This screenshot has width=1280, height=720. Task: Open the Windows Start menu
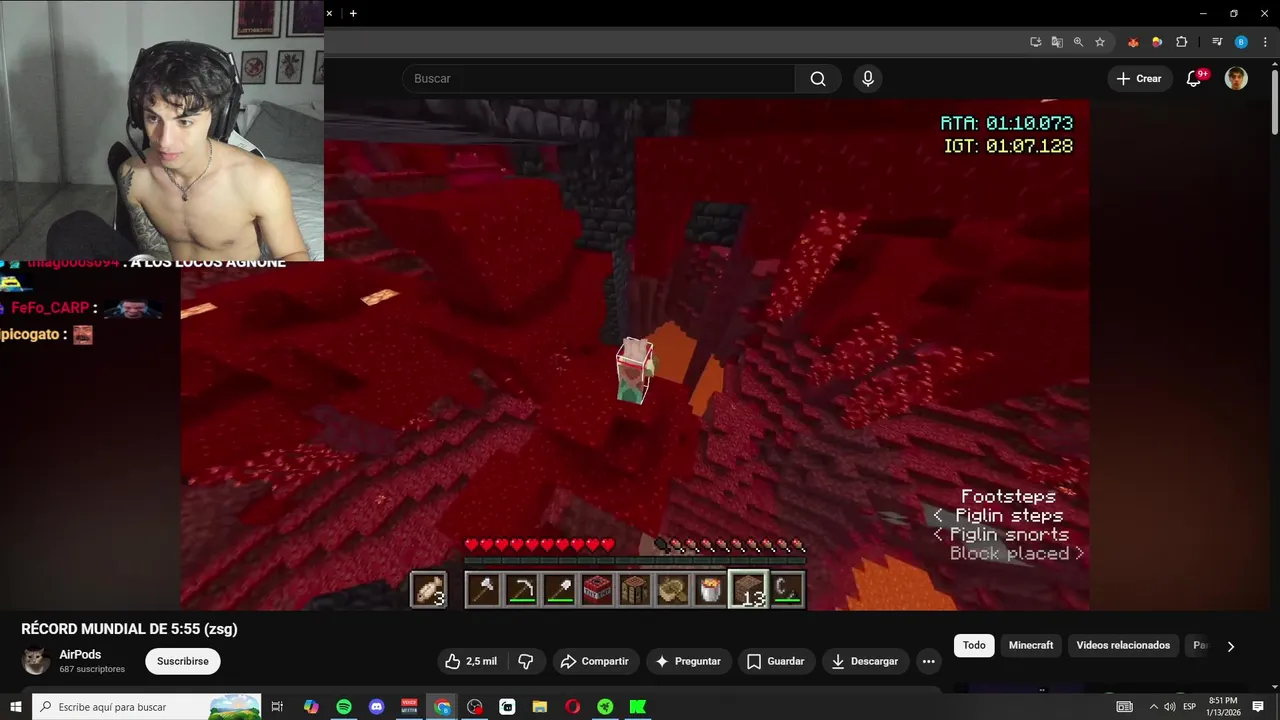pos(15,707)
